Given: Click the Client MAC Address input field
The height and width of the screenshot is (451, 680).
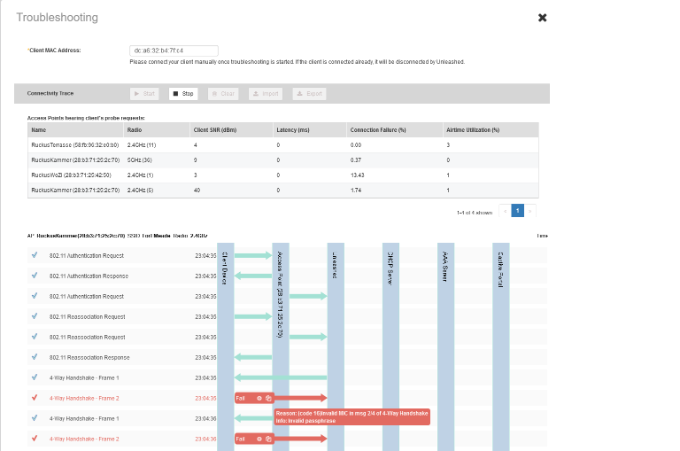Looking at the screenshot, I should pyautogui.click(x=174, y=50).
